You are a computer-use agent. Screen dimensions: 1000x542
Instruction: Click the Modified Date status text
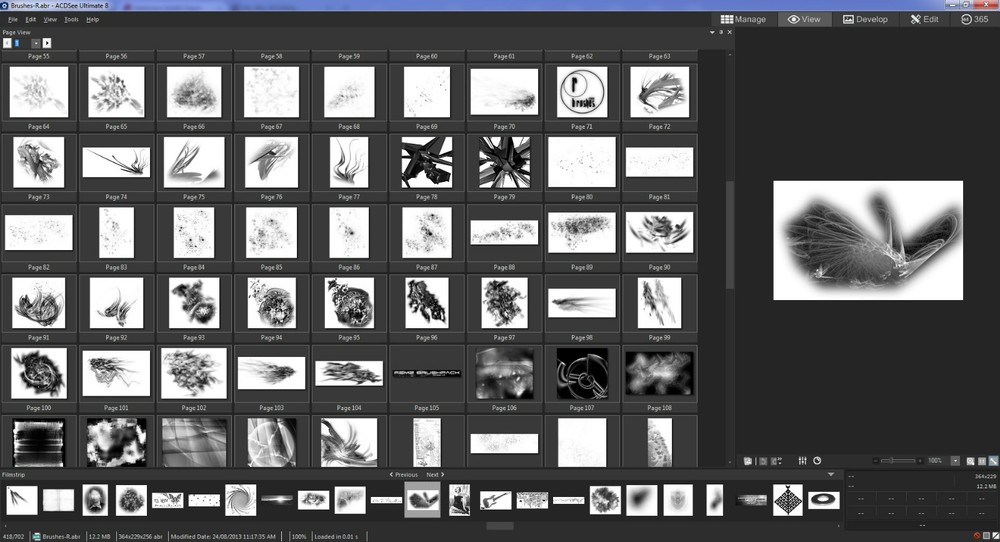tap(223, 537)
